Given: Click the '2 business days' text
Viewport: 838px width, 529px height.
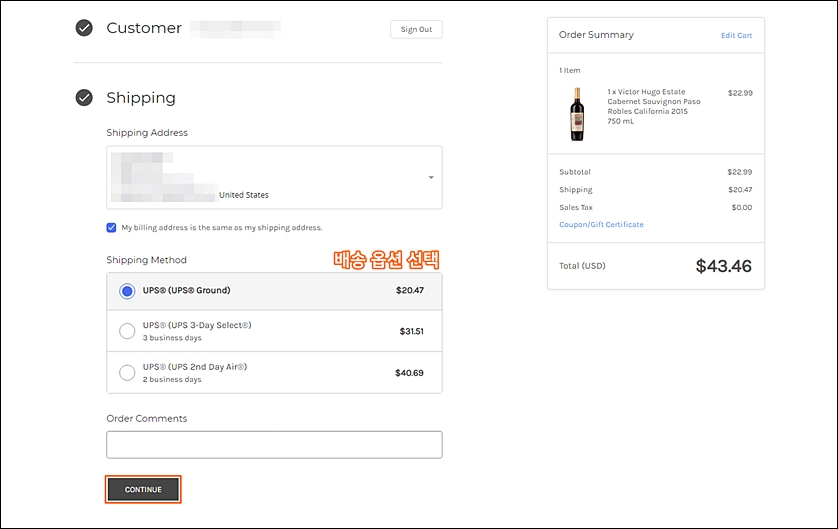Looking at the screenshot, I should (x=172, y=379).
